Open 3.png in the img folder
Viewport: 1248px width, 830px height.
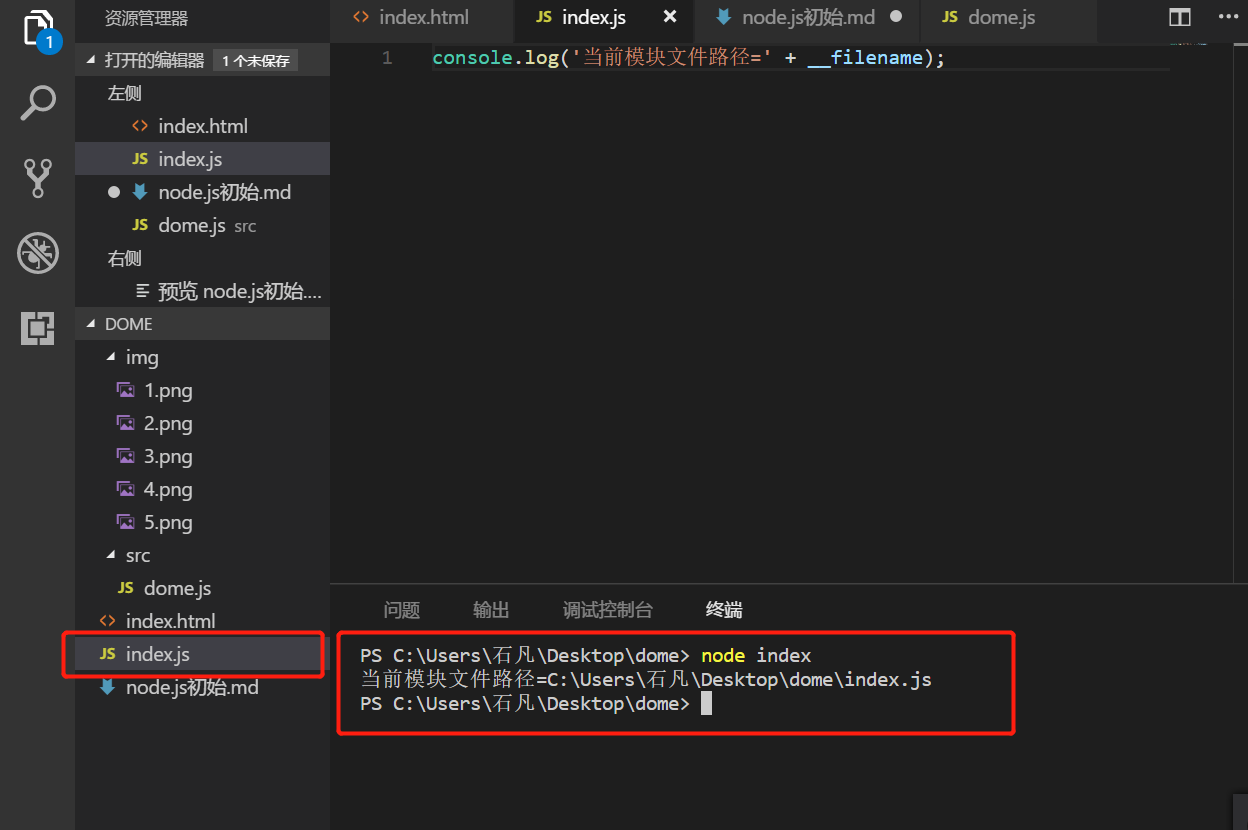167,456
